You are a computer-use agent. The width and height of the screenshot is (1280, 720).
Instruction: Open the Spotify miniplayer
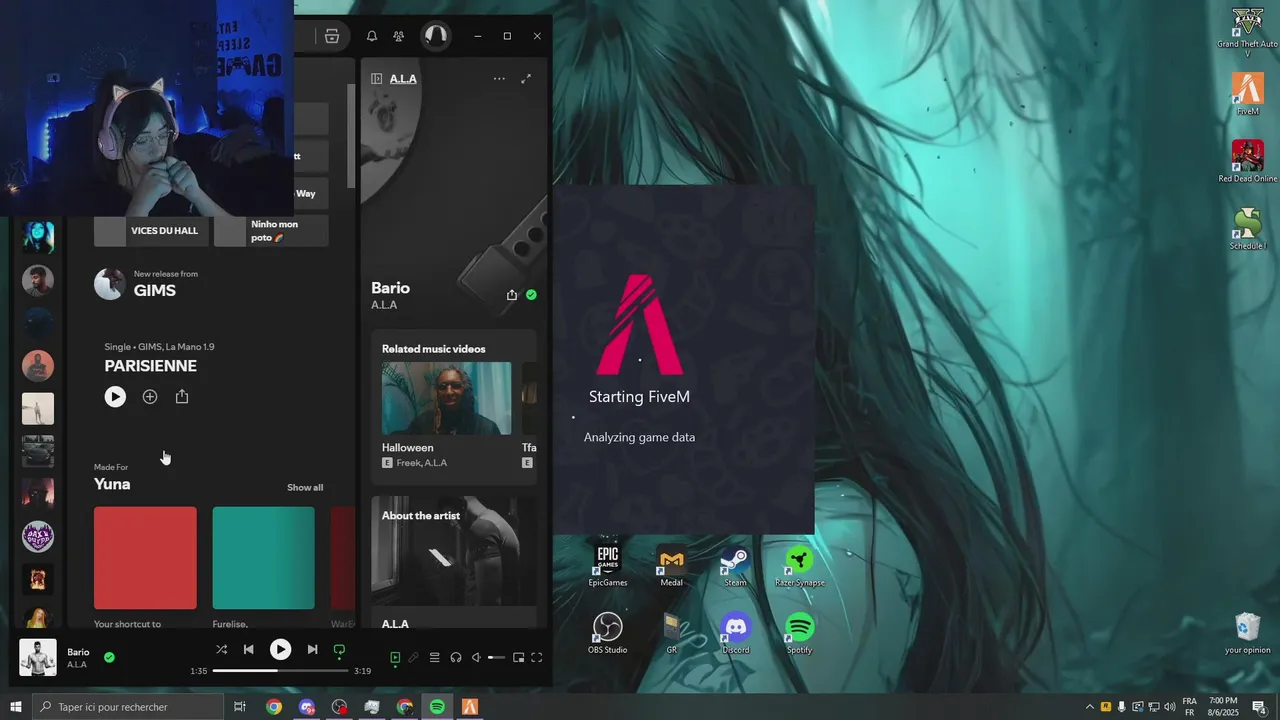pyautogui.click(x=518, y=657)
